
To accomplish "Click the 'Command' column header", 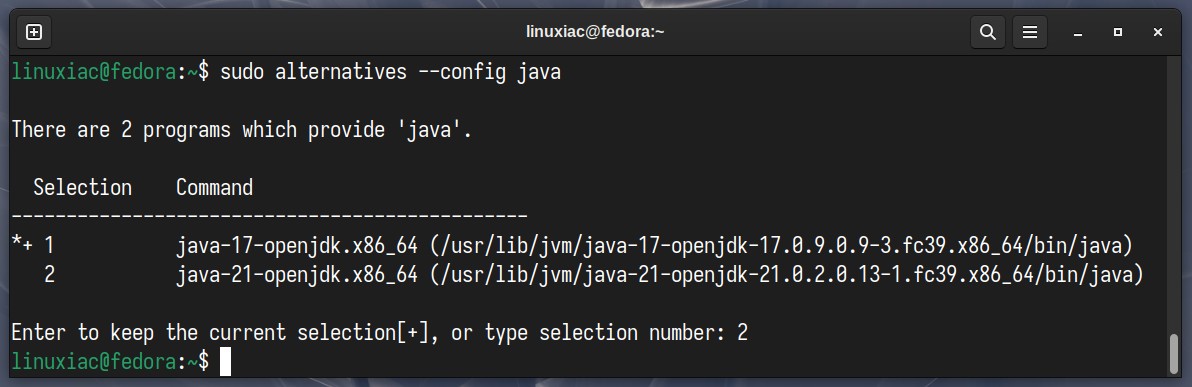I will [214, 187].
